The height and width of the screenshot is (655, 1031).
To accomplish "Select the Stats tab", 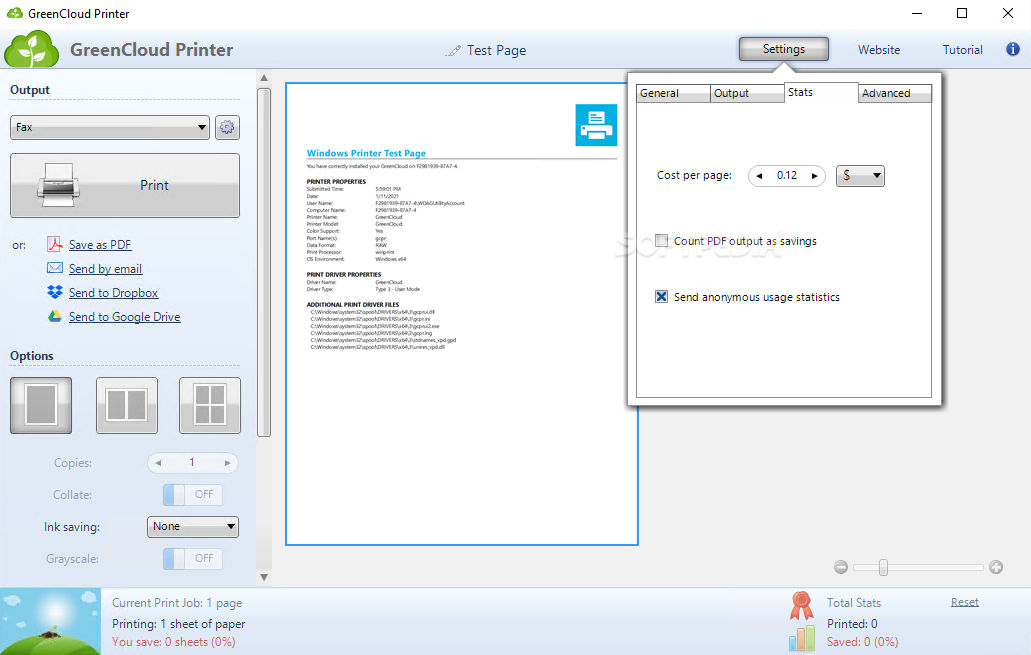I will point(821,92).
